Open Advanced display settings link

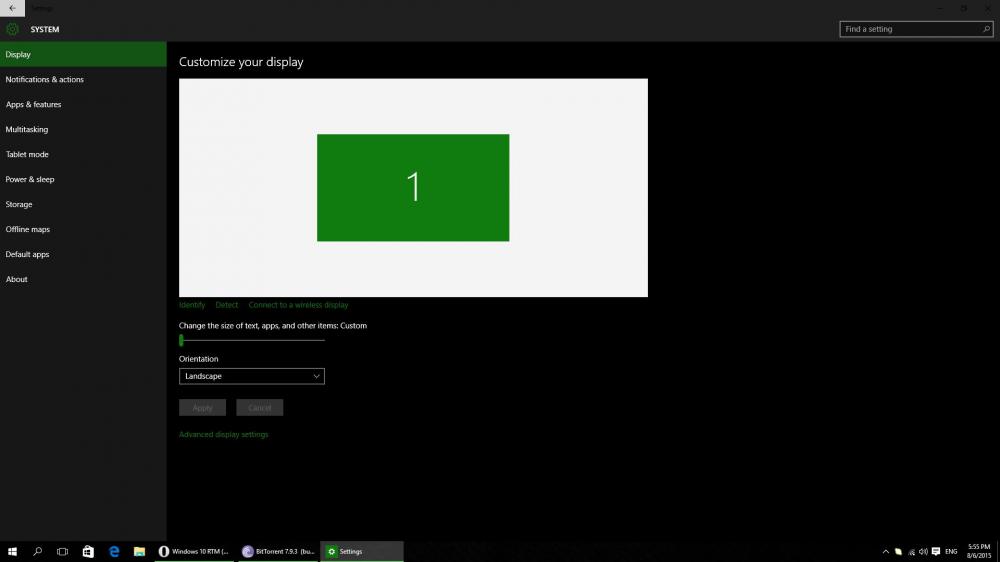tap(223, 435)
